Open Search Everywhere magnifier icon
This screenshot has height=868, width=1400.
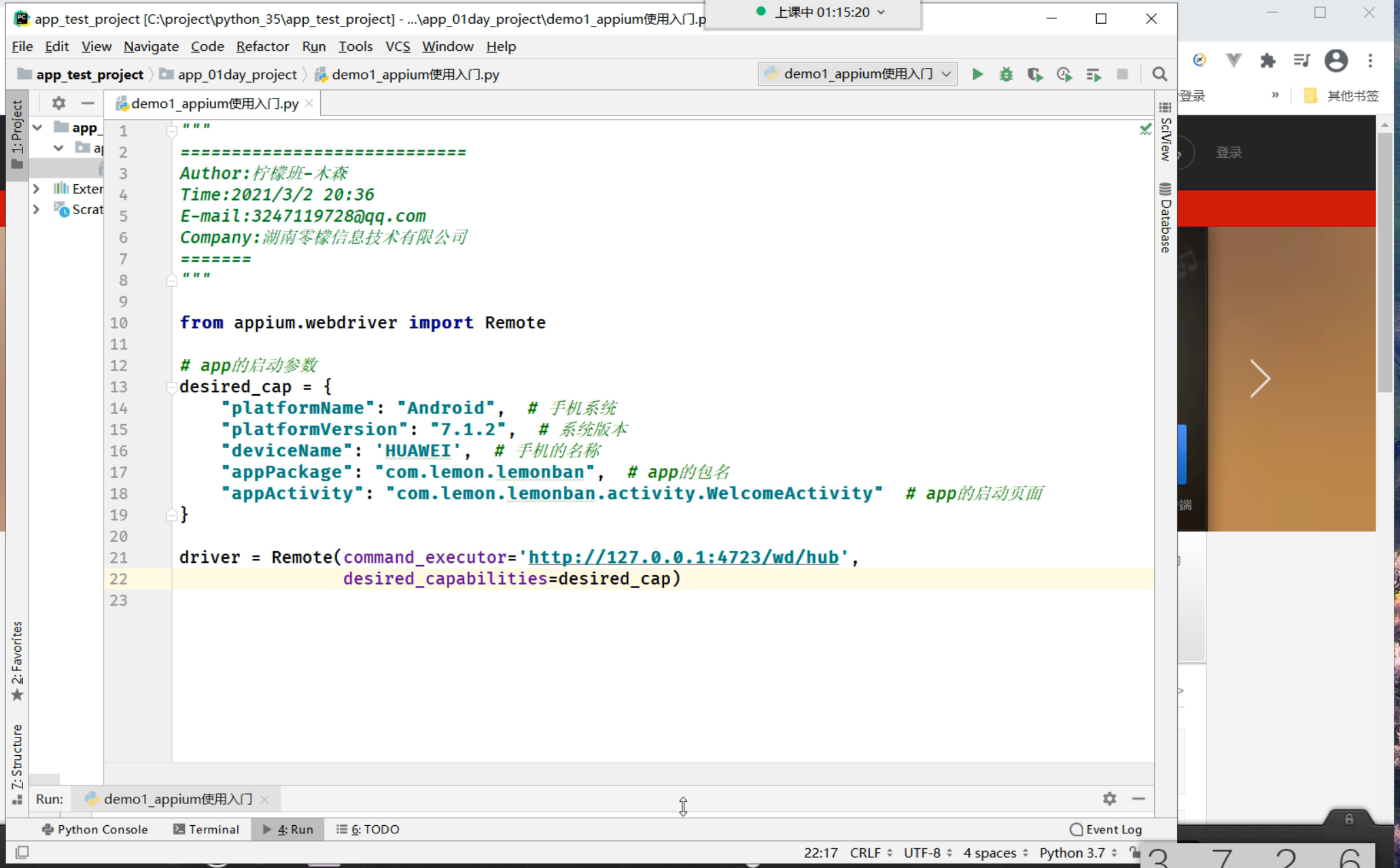(1159, 74)
